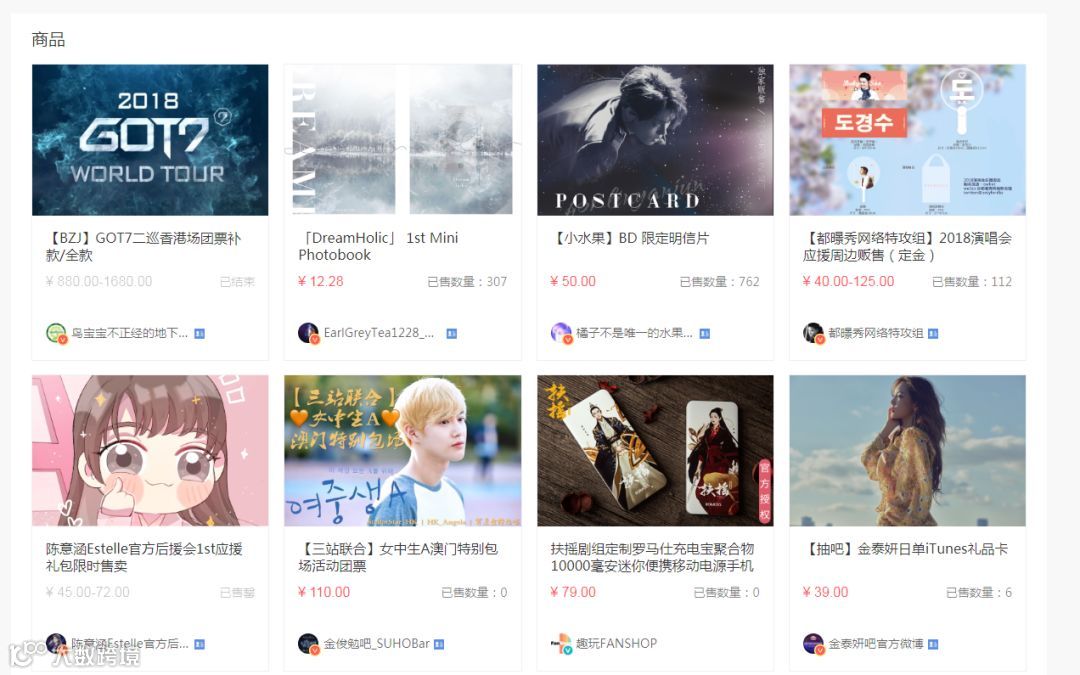Open the 女中生A澳门特别包场 thumbnail
Screen dimensions: 1080x675
[402, 450]
